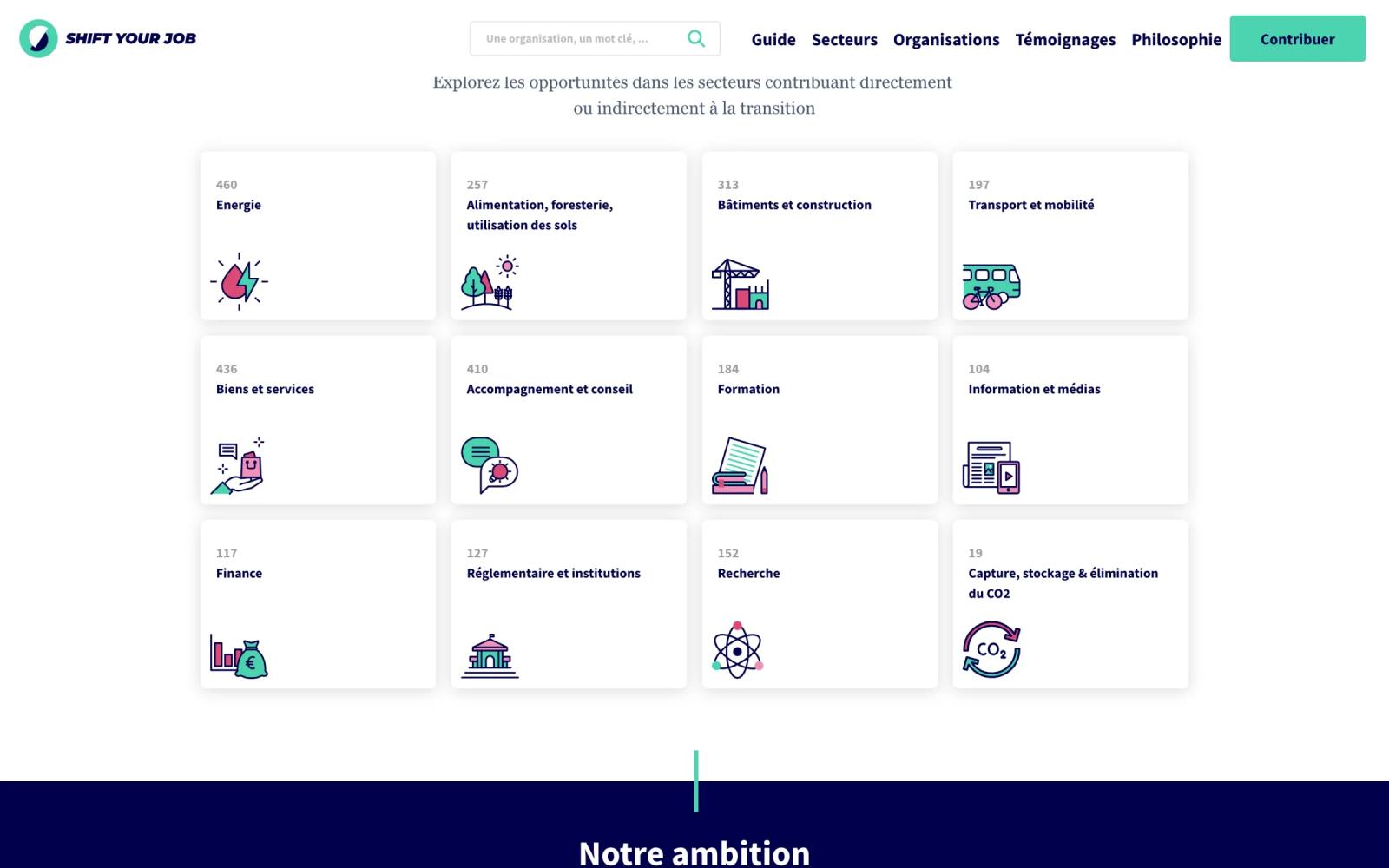Screen dimensions: 1389x868
Task: Open the Finance sector title
Action: pyautogui.click(x=239, y=573)
